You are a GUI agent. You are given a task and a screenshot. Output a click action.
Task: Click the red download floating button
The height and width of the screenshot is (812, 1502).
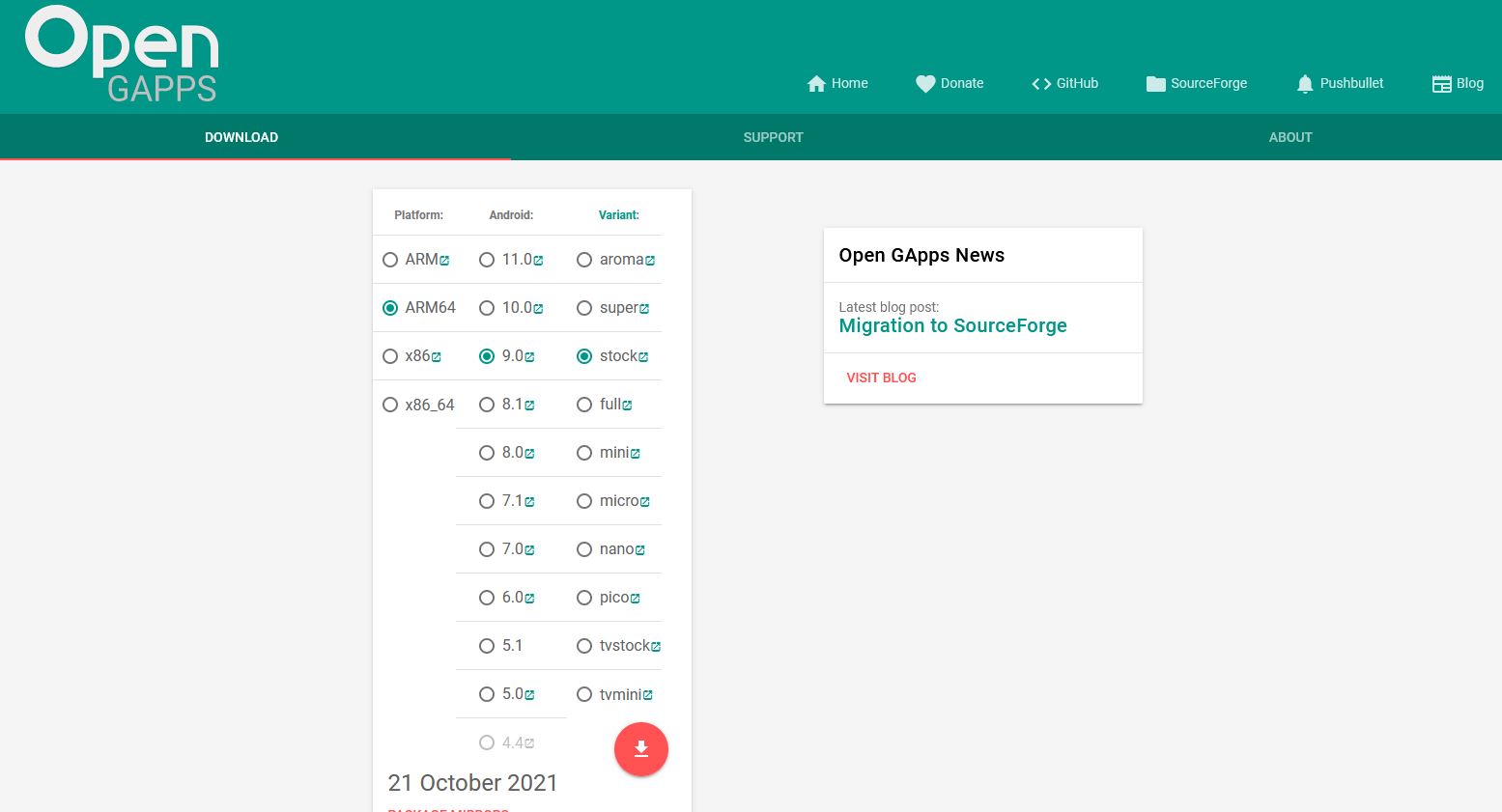coord(641,749)
